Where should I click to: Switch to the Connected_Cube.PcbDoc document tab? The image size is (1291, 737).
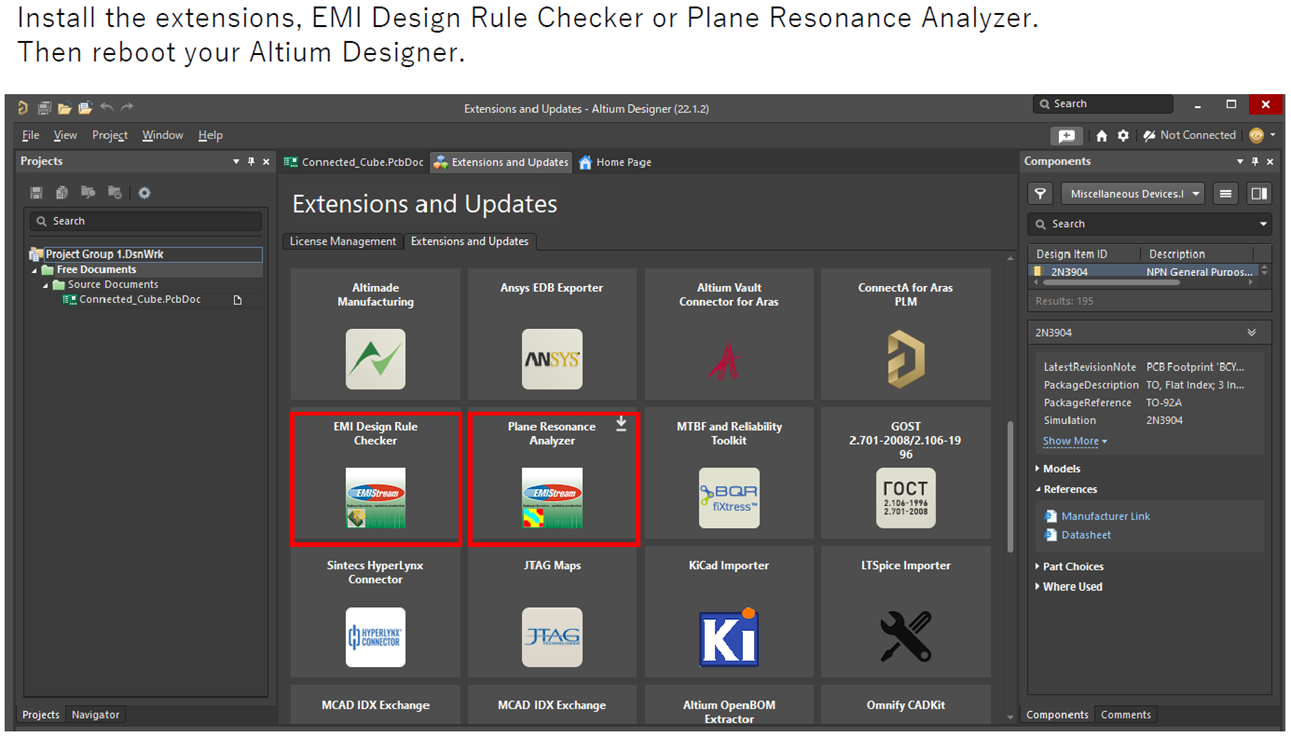(354, 162)
